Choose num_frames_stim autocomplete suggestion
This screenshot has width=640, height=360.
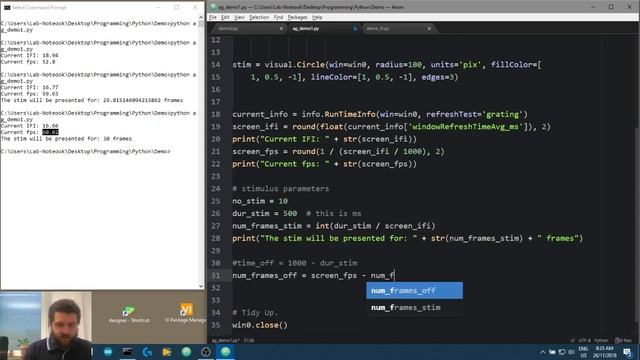[x=414, y=307]
